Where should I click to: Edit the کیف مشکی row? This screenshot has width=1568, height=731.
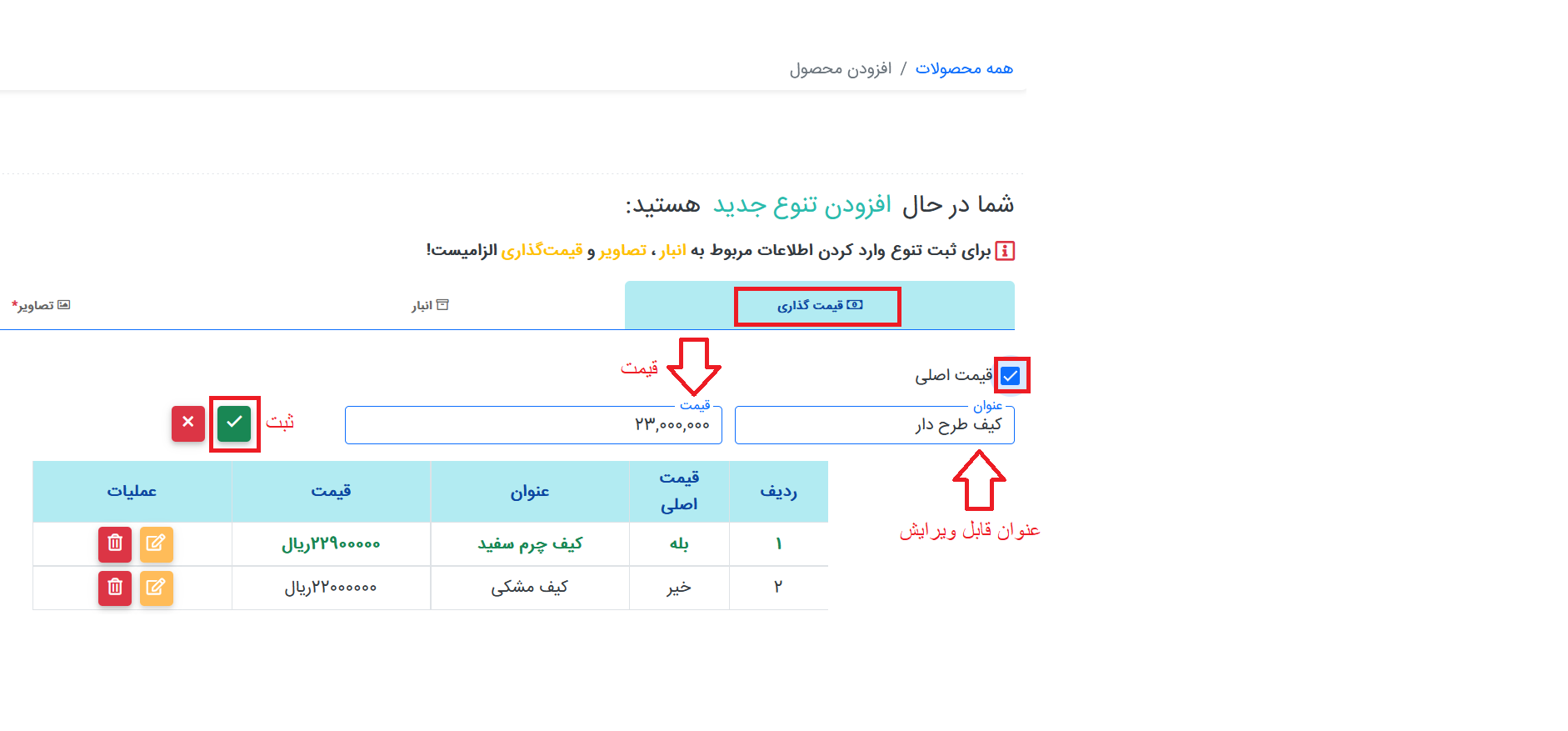(156, 588)
